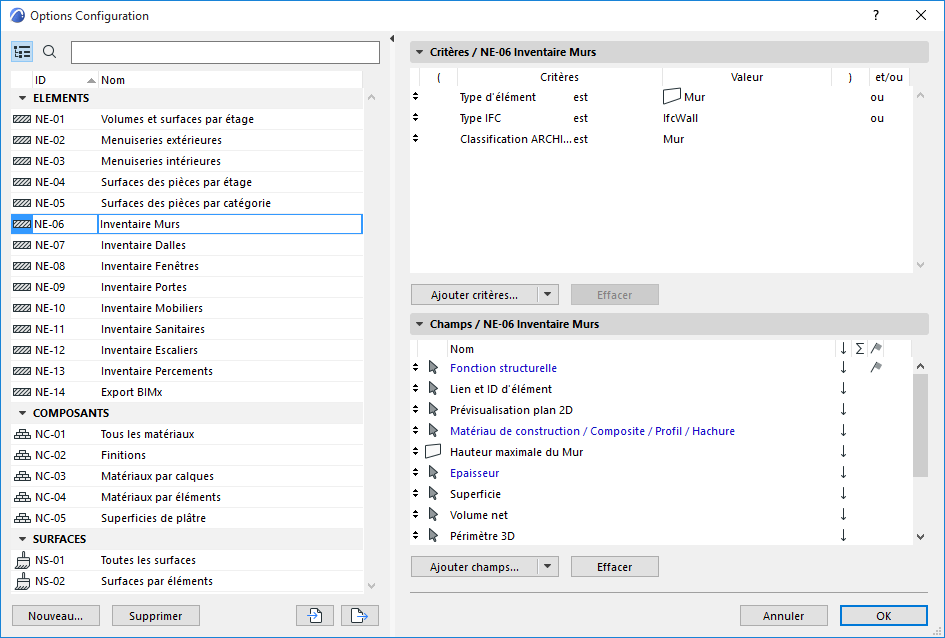
Task: Toggle the tree view icon above the list
Action: pos(22,52)
